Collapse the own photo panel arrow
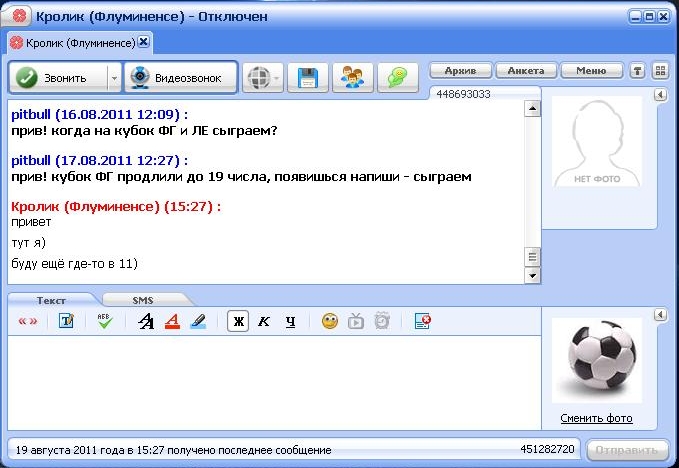Screen dimensions: 679x468 (660, 314)
